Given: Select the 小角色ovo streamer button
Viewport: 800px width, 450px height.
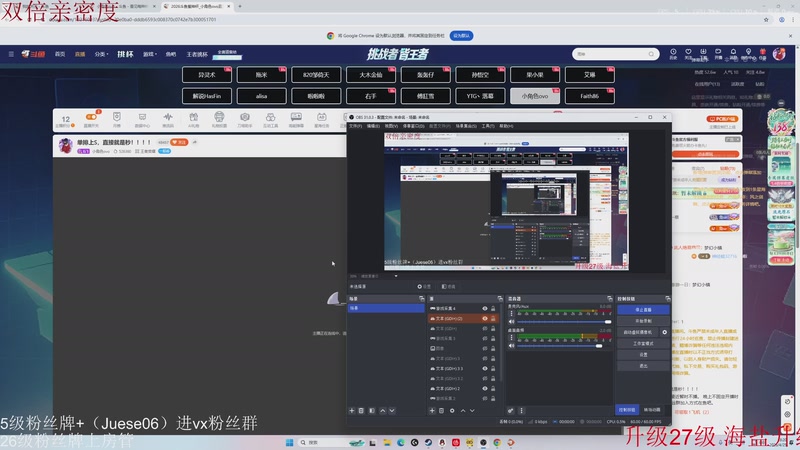Looking at the screenshot, I should coord(535,96).
